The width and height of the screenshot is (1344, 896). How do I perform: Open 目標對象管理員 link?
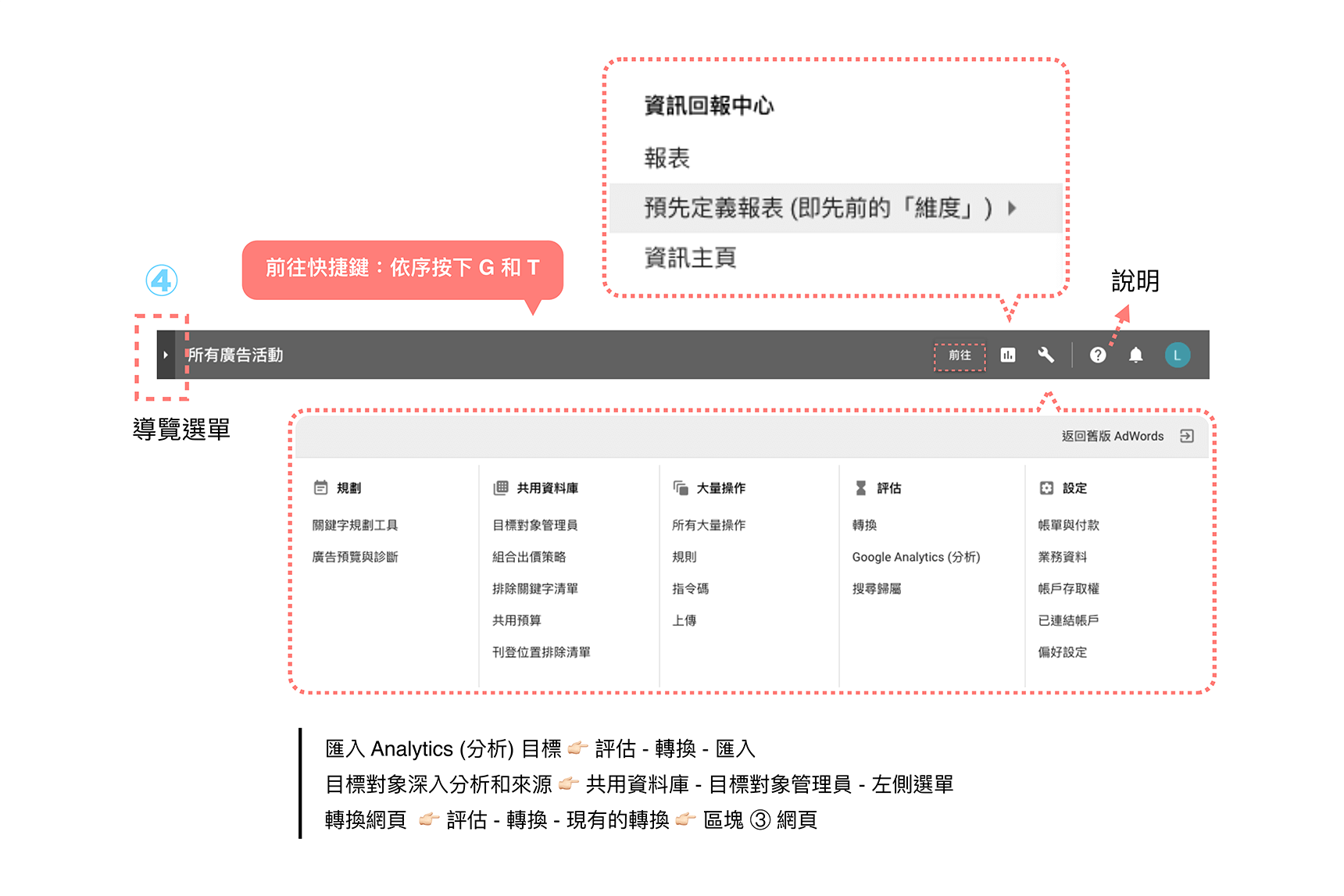coord(534,526)
